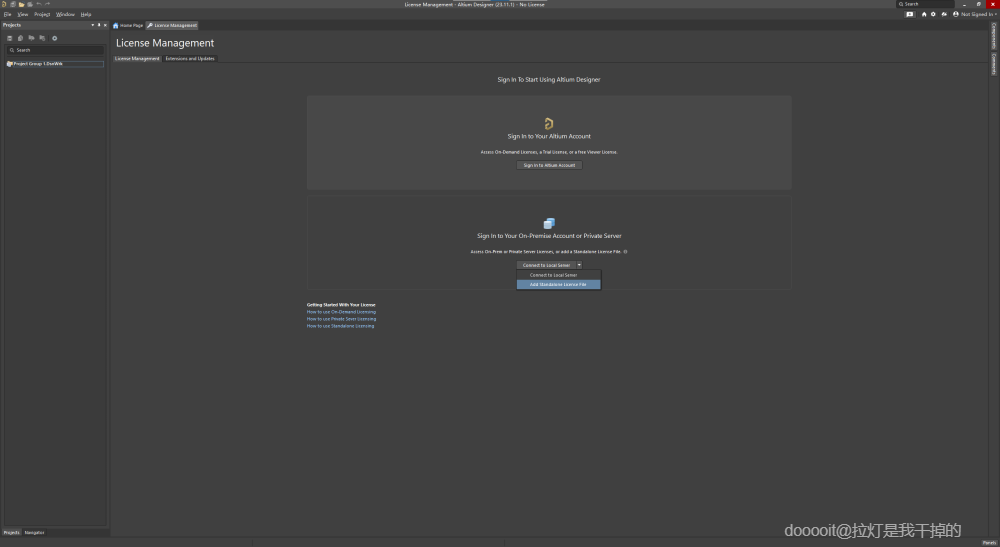Click the redo arrow in the title bar
The height and width of the screenshot is (547, 1000).
[47, 4]
